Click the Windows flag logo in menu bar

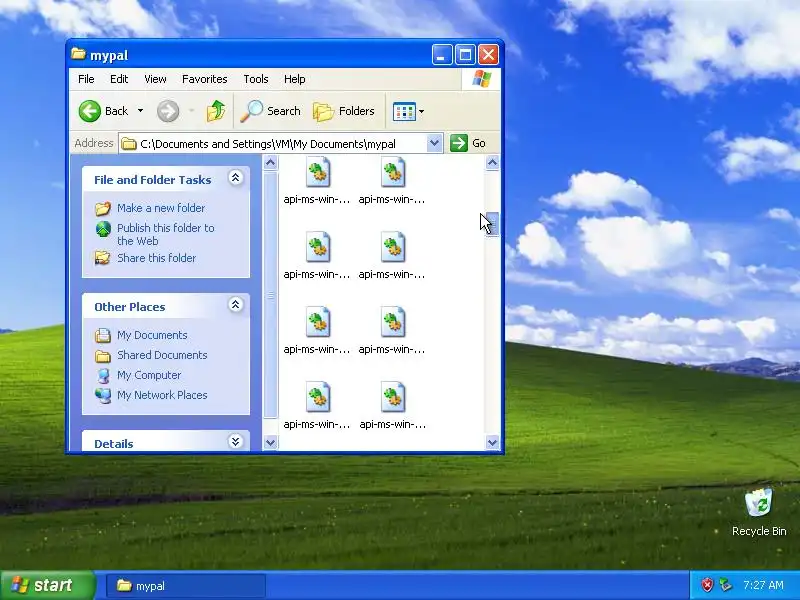click(x=482, y=79)
